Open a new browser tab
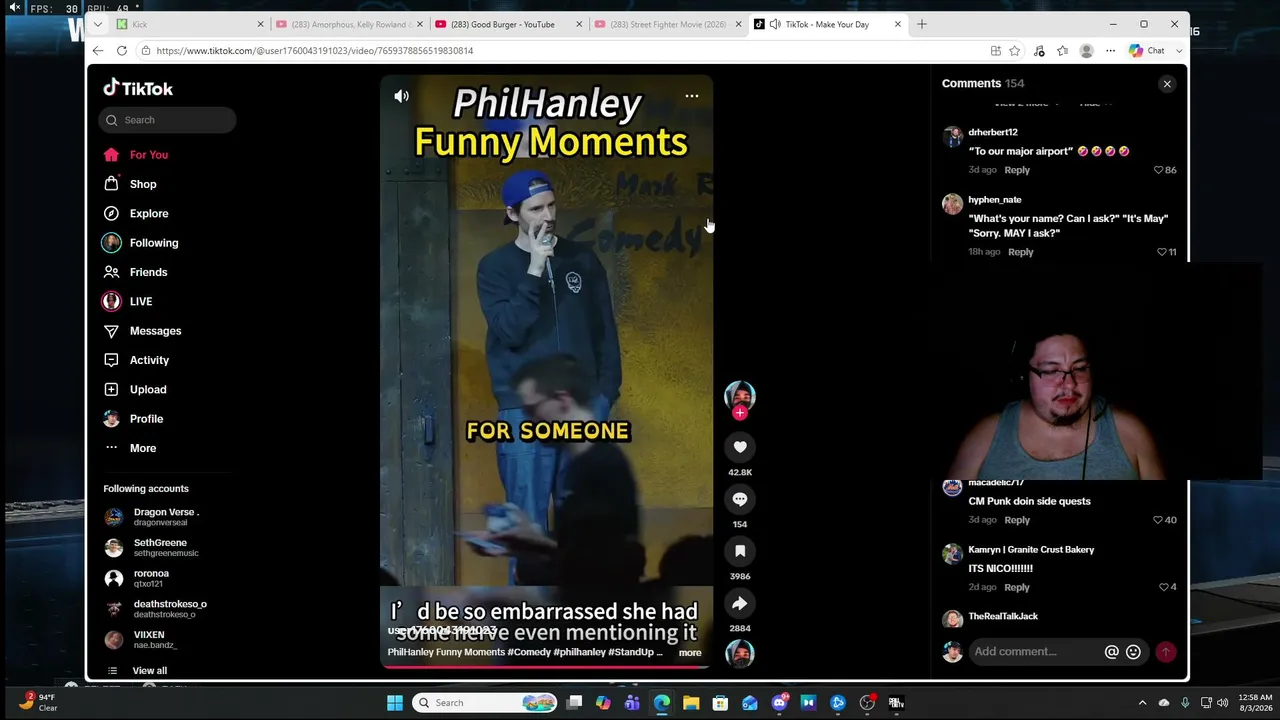 click(922, 24)
